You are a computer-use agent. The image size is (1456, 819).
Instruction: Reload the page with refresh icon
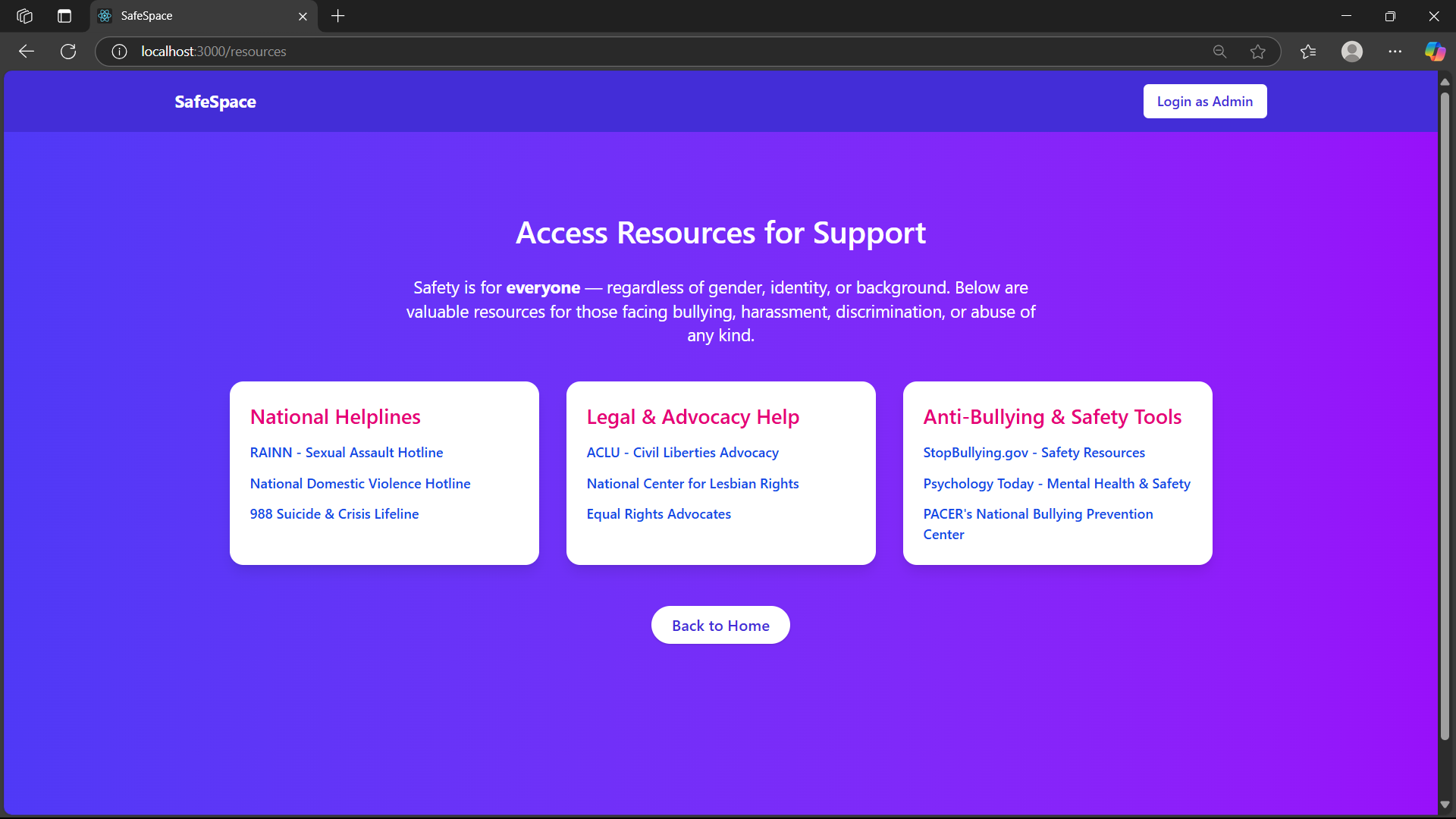tap(68, 52)
